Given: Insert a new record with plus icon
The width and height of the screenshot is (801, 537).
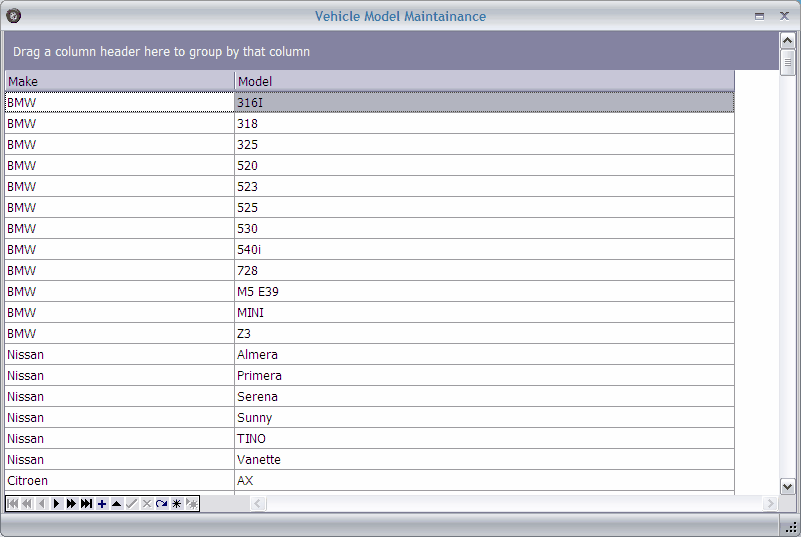Looking at the screenshot, I should 102,504.
